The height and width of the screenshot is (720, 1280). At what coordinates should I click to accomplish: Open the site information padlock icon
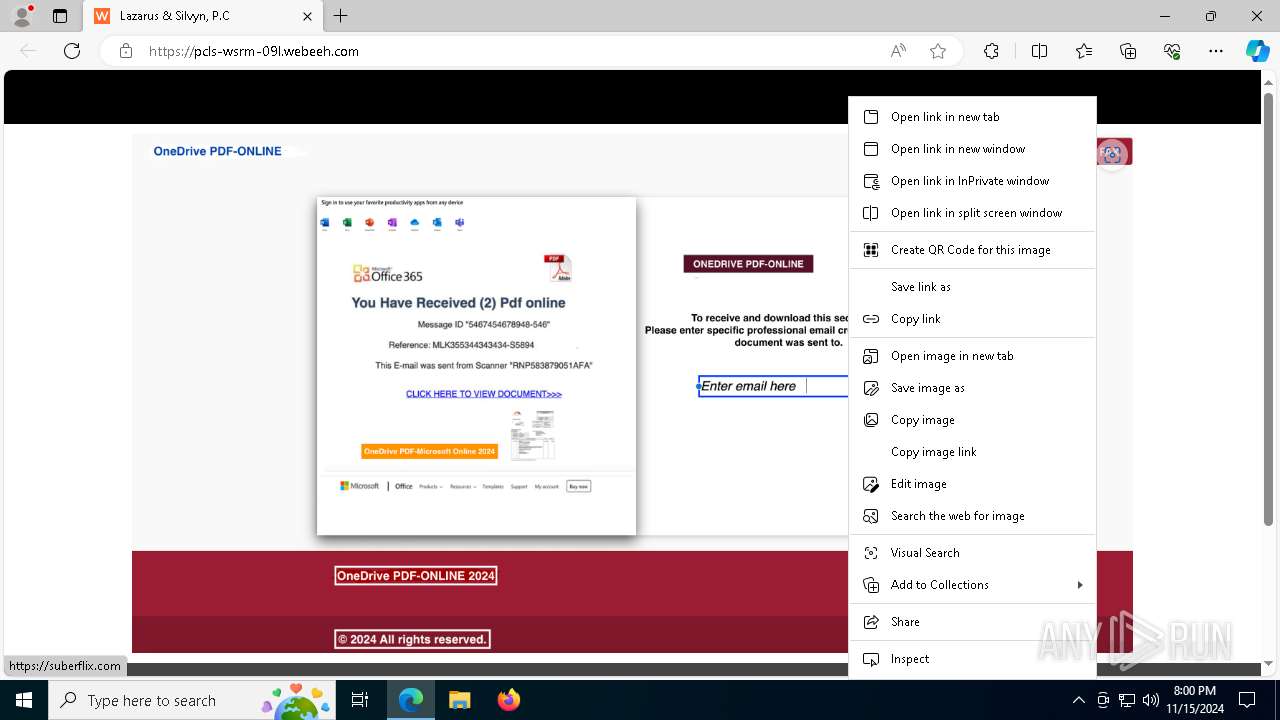tap(125, 51)
